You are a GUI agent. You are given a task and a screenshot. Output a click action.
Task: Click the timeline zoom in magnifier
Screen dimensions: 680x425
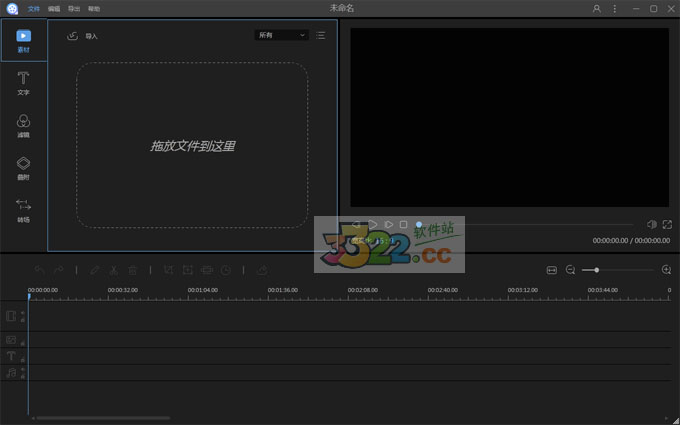click(667, 270)
